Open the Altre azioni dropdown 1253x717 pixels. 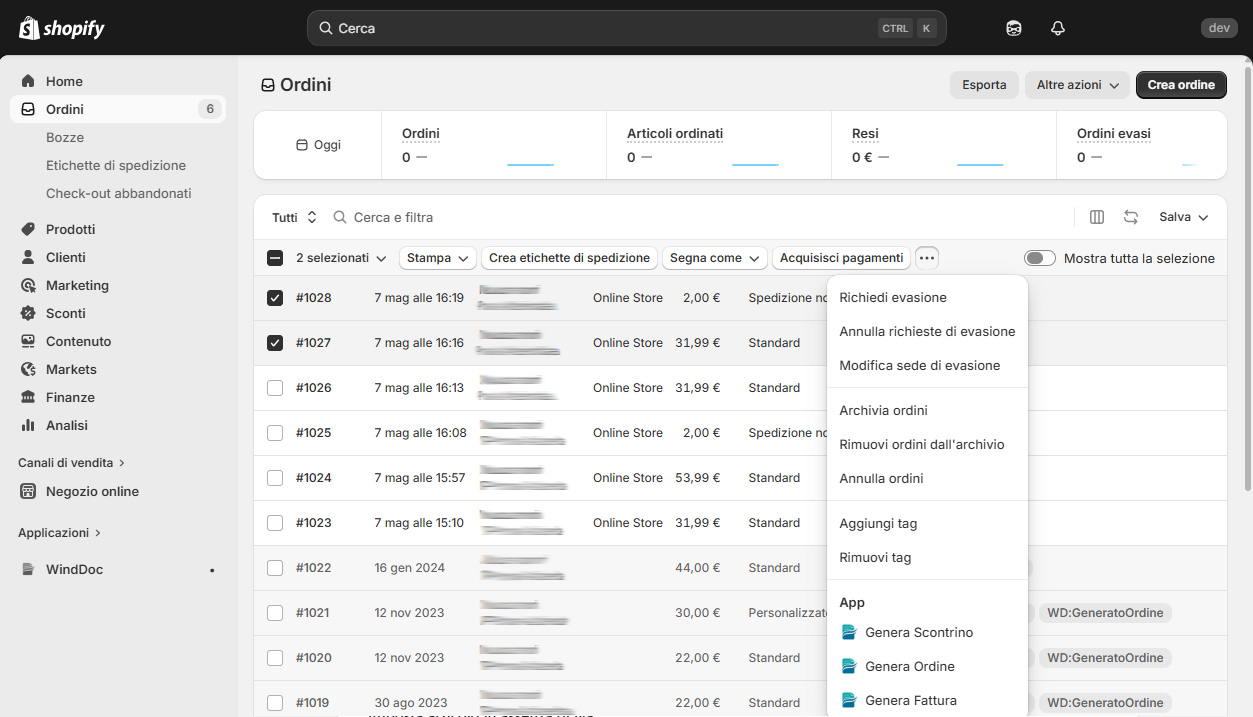tap(1077, 85)
